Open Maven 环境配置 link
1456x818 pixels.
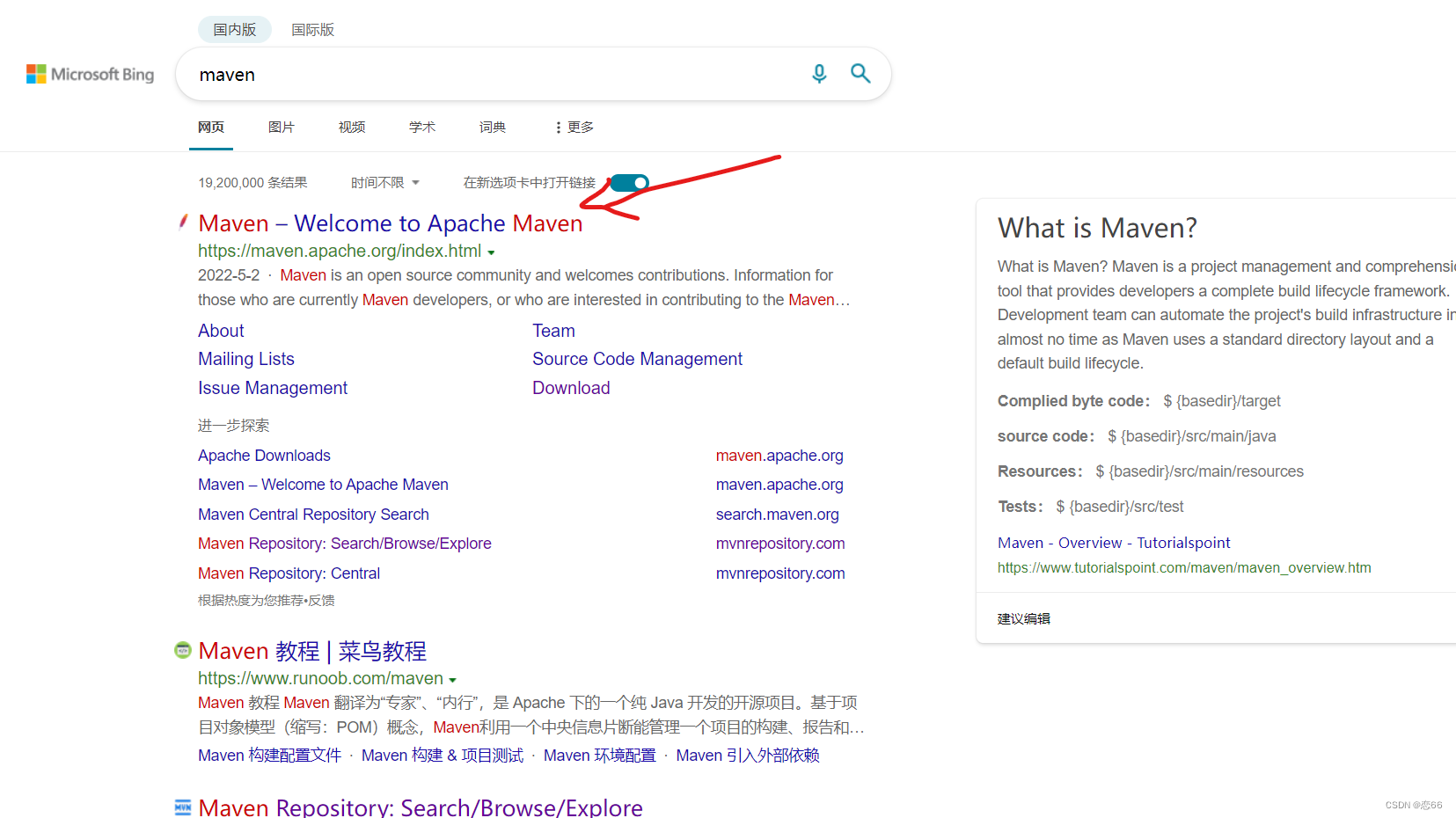600,756
